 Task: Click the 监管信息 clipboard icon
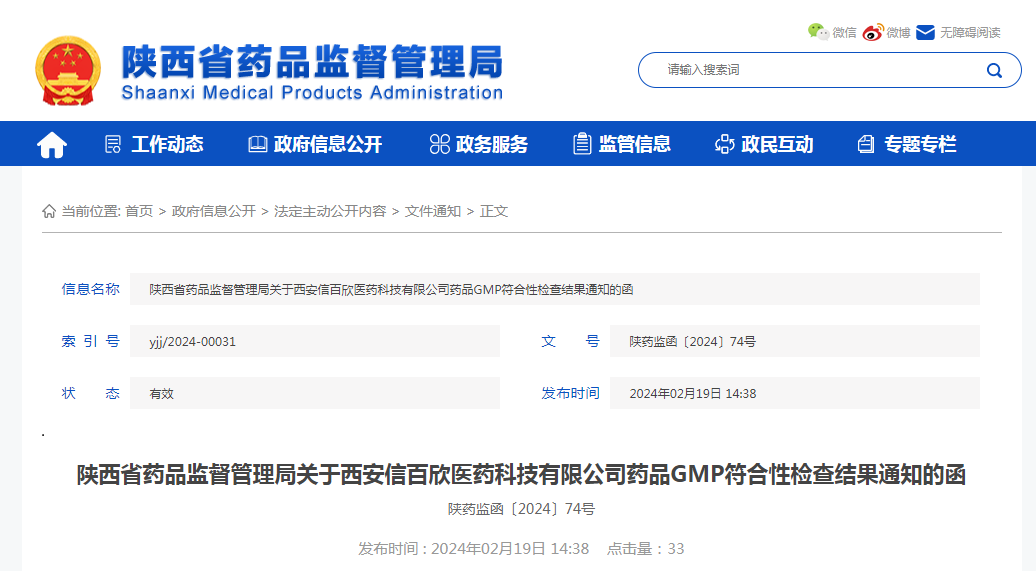point(582,143)
